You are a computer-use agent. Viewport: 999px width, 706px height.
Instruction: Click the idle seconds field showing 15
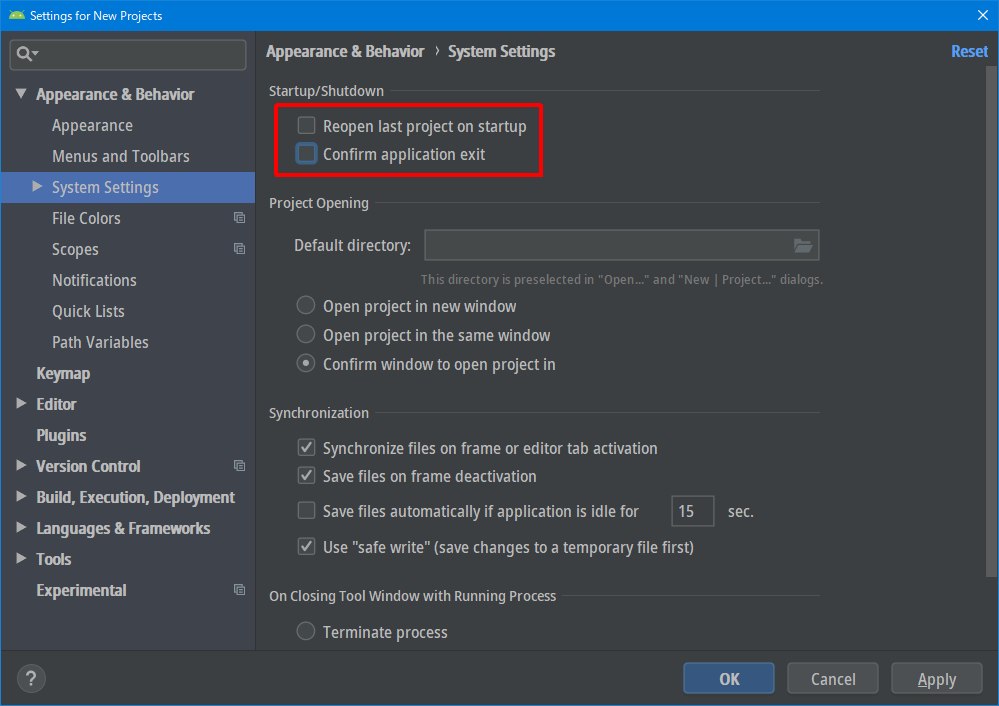coord(693,511)
